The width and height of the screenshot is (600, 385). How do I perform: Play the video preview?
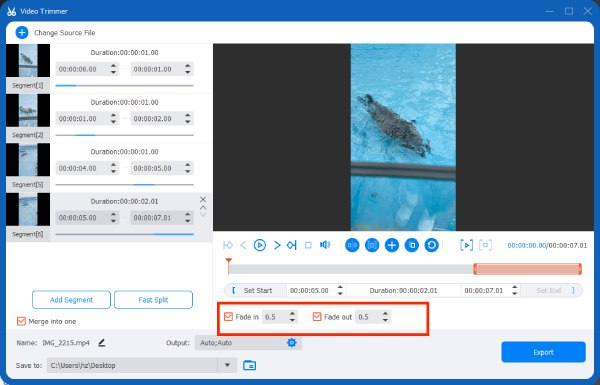point(260,245)
